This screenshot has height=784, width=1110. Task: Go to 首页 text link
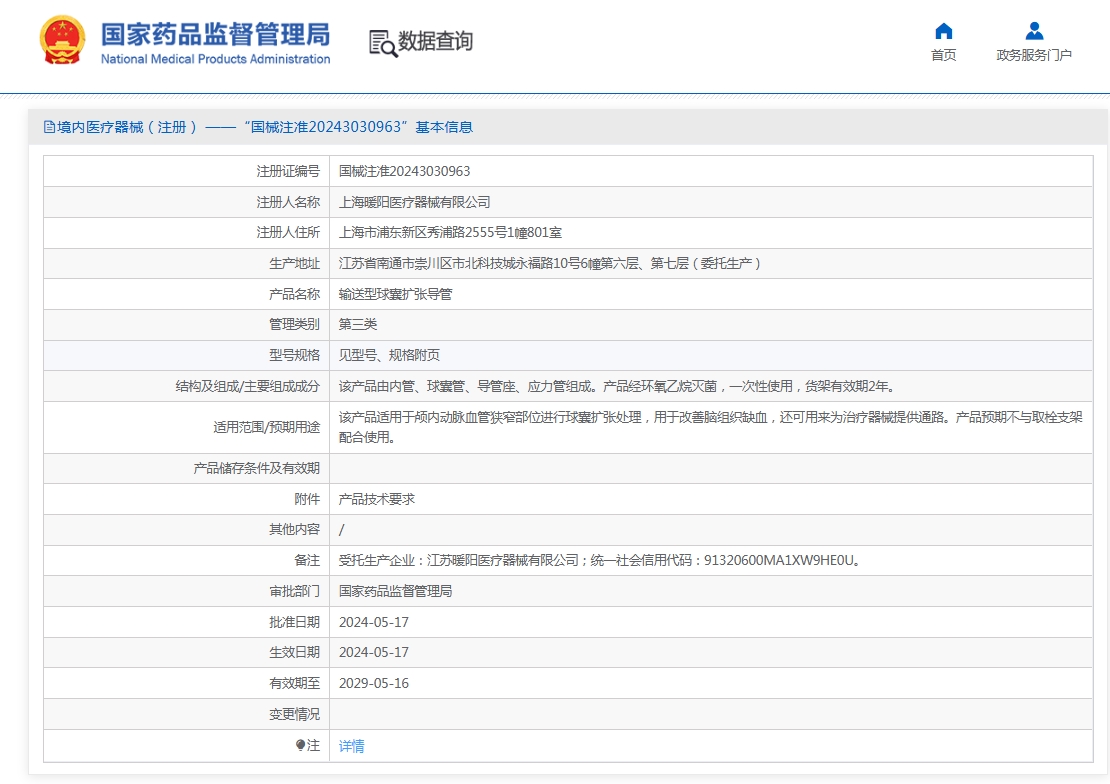point(944,55)
